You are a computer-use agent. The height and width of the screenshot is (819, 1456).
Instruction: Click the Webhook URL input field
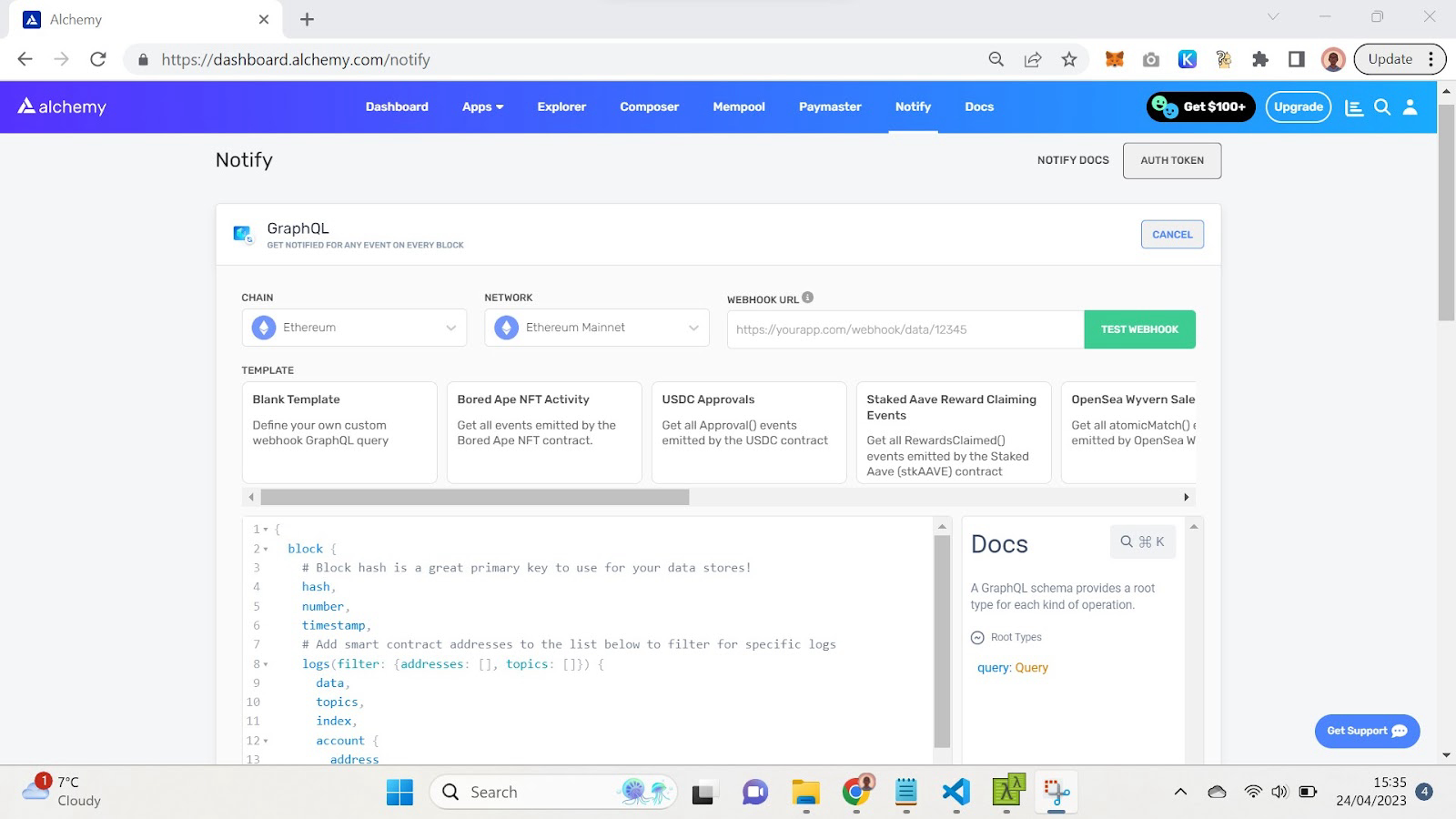[x=905, y=329]
